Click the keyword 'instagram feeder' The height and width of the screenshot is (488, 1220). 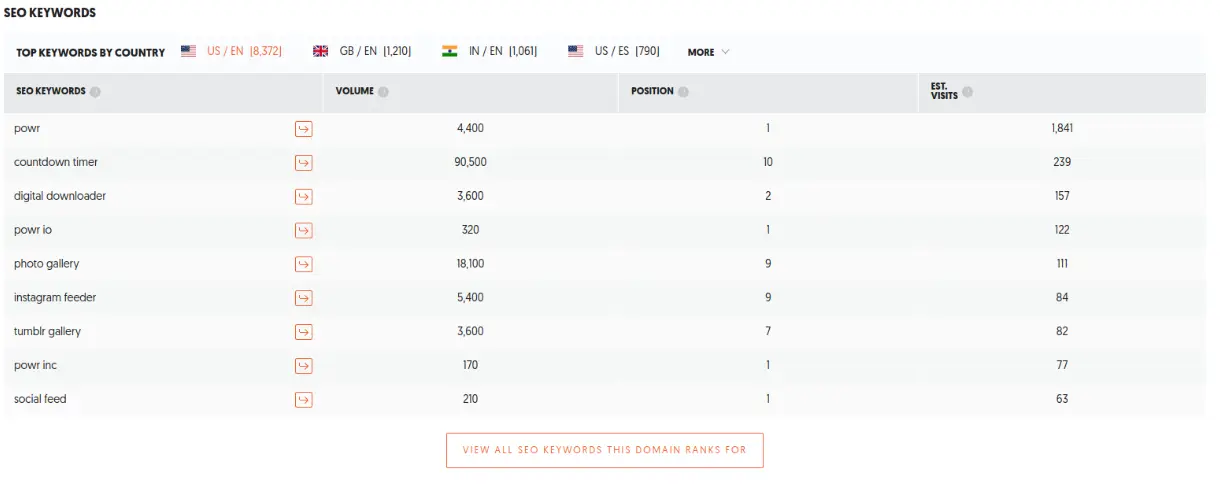point(55,298)
